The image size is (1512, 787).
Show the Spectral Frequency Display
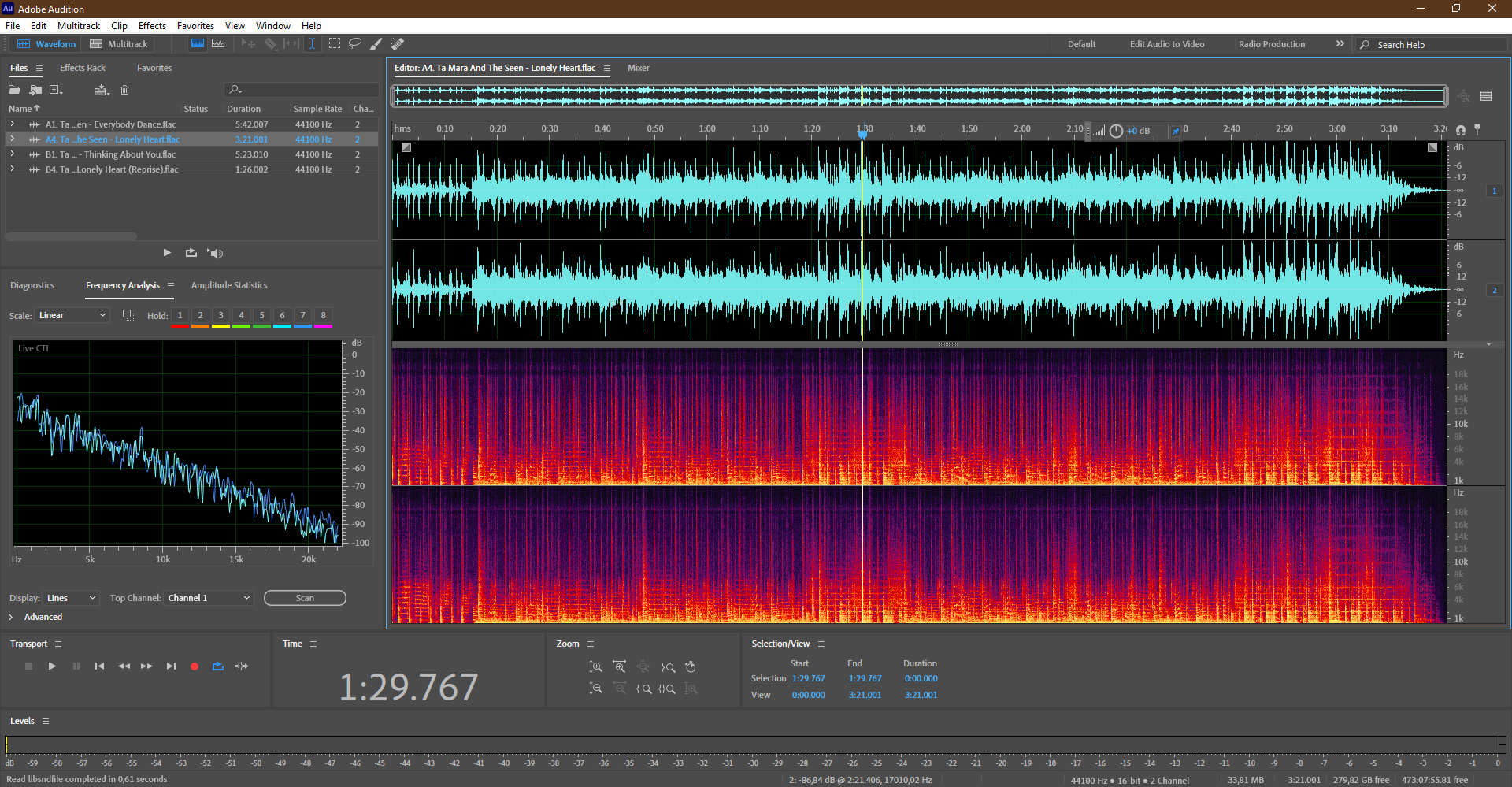coord(198,44)
